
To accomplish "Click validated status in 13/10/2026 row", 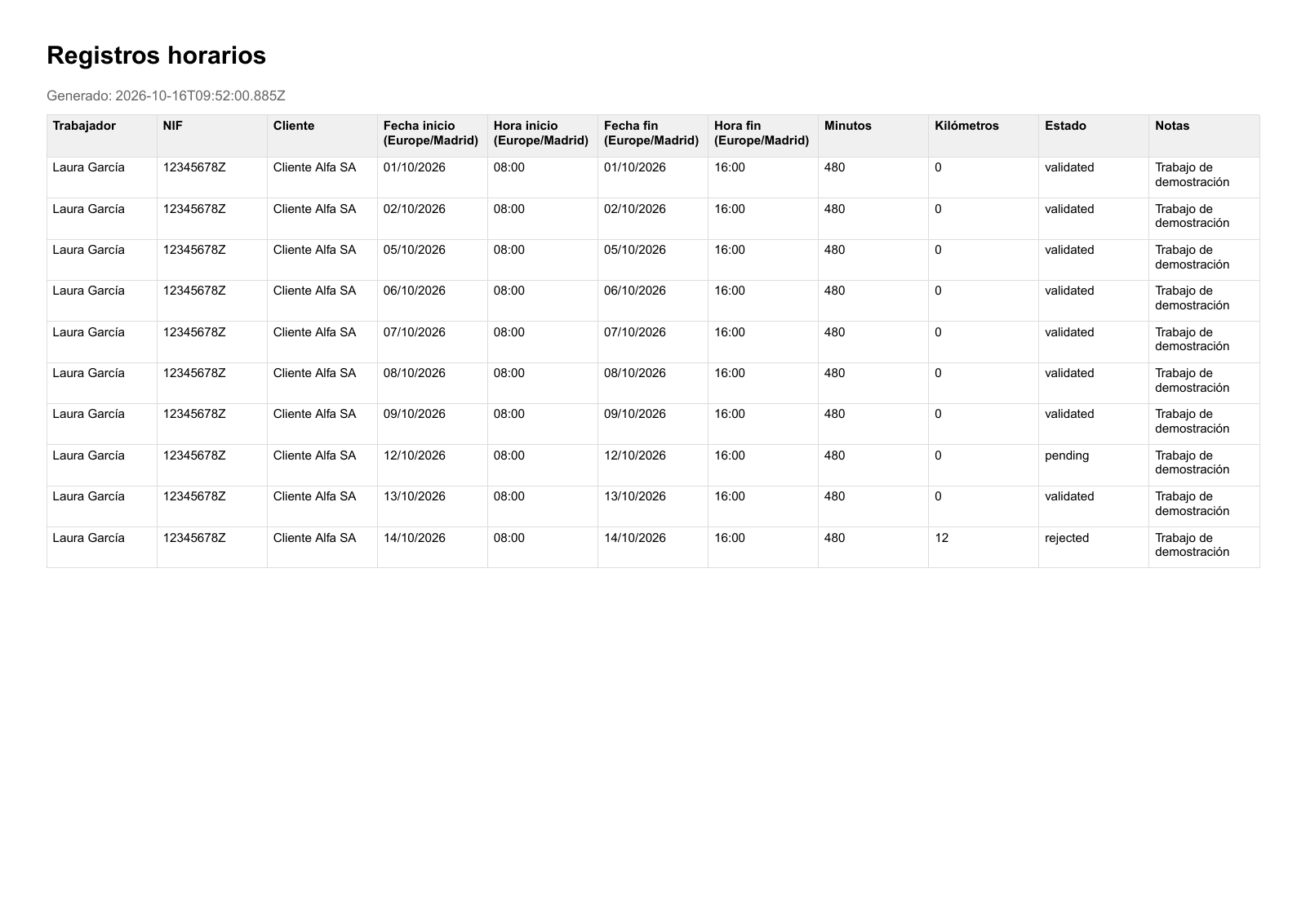I will point(1094,506).
